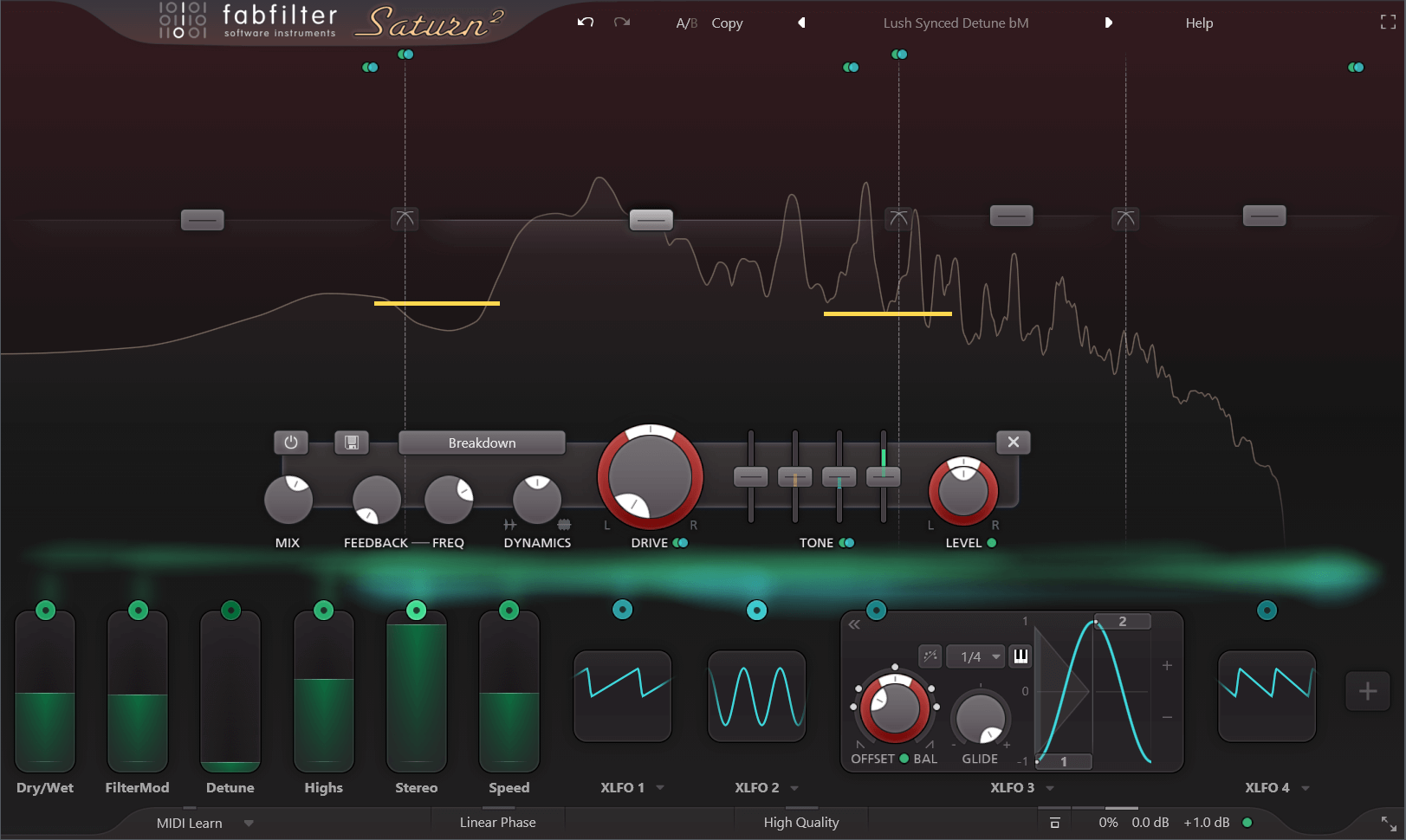Click the LEVEL modulation indicator dot

(x=991, y=543)
